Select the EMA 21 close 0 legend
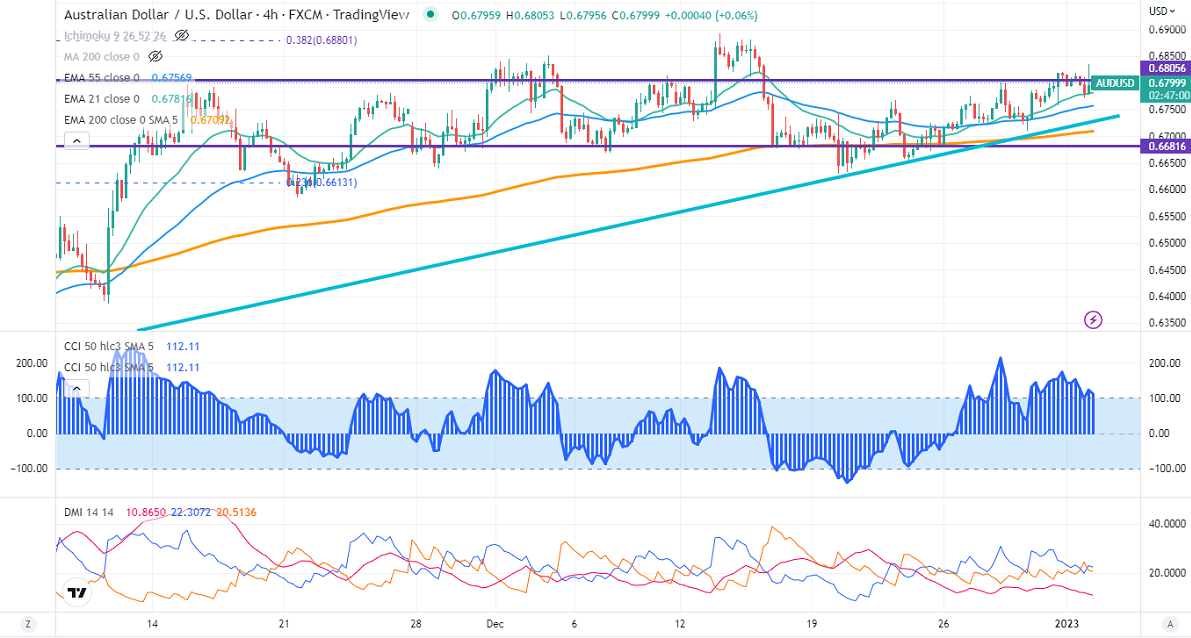This screenshot has height=638, width=1191. (102, 99)
